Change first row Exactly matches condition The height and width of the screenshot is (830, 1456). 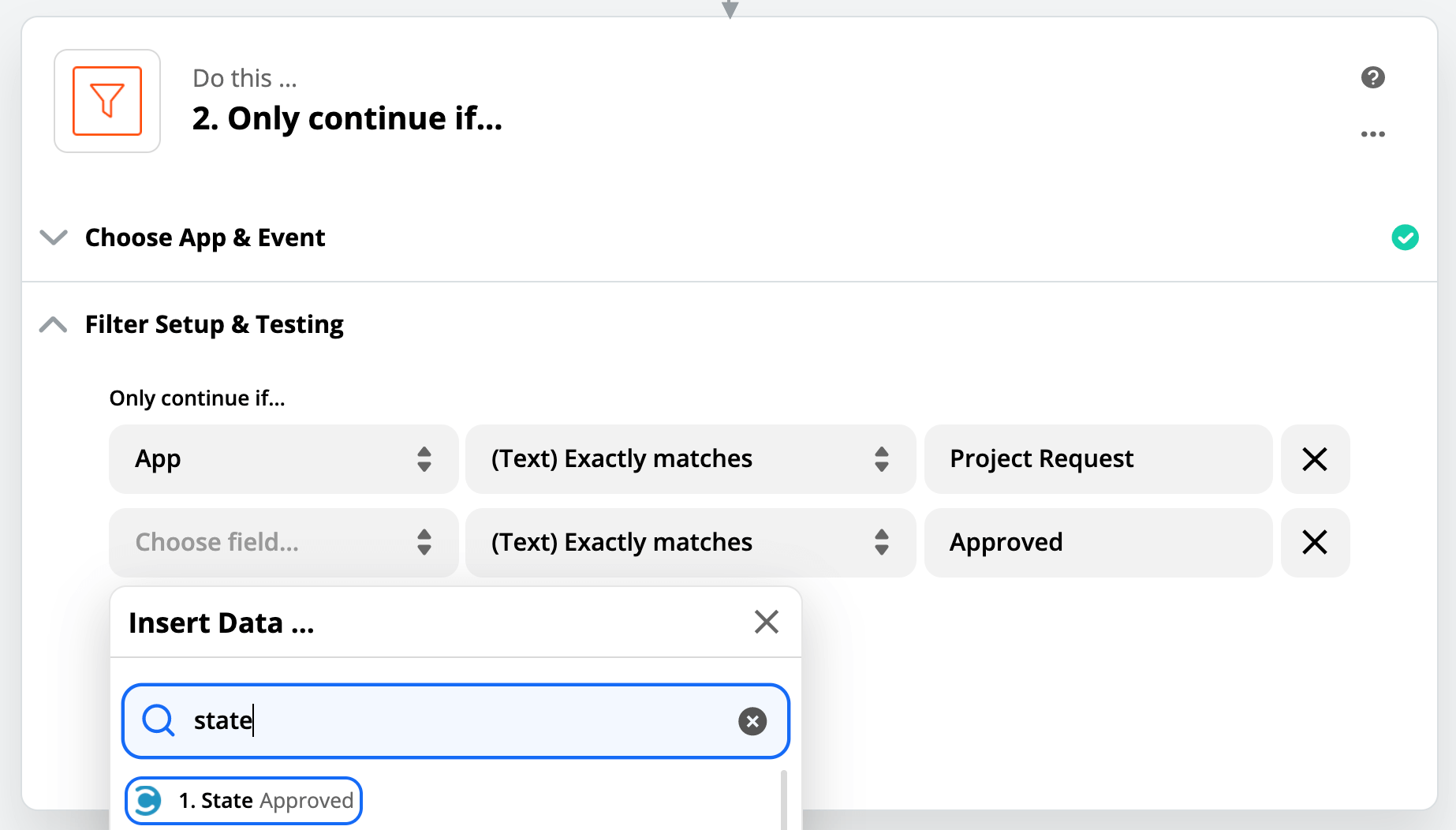690,459
